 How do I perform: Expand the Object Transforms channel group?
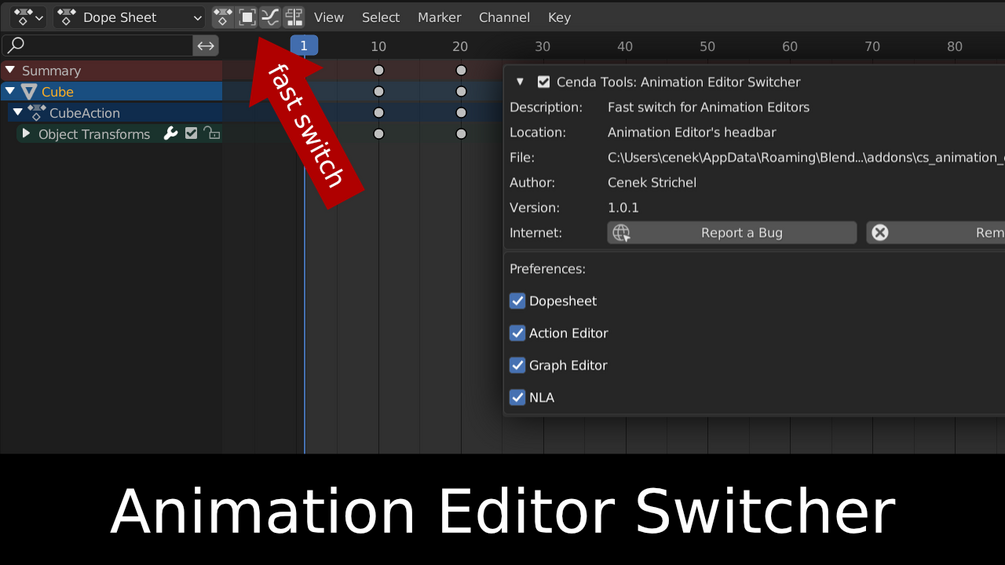coord(26,133)
